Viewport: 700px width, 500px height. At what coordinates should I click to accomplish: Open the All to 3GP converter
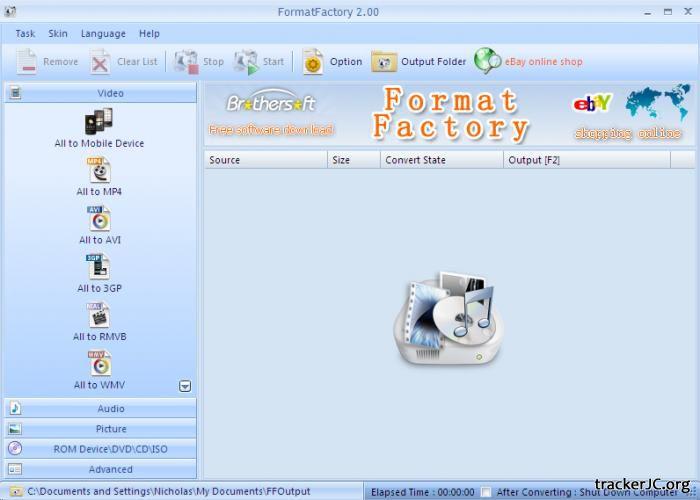click(x=99, y=267)
